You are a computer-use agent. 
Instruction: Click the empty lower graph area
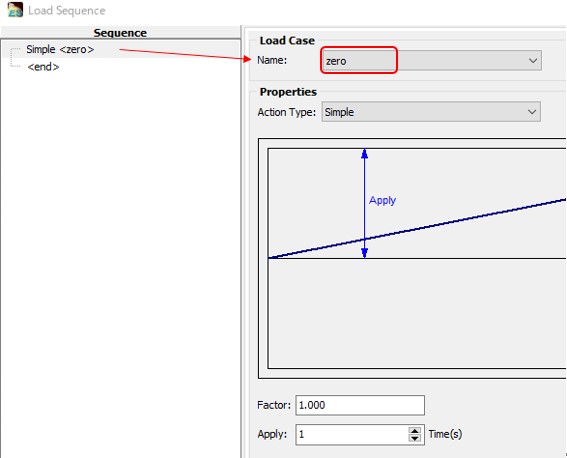pos(417,313)
